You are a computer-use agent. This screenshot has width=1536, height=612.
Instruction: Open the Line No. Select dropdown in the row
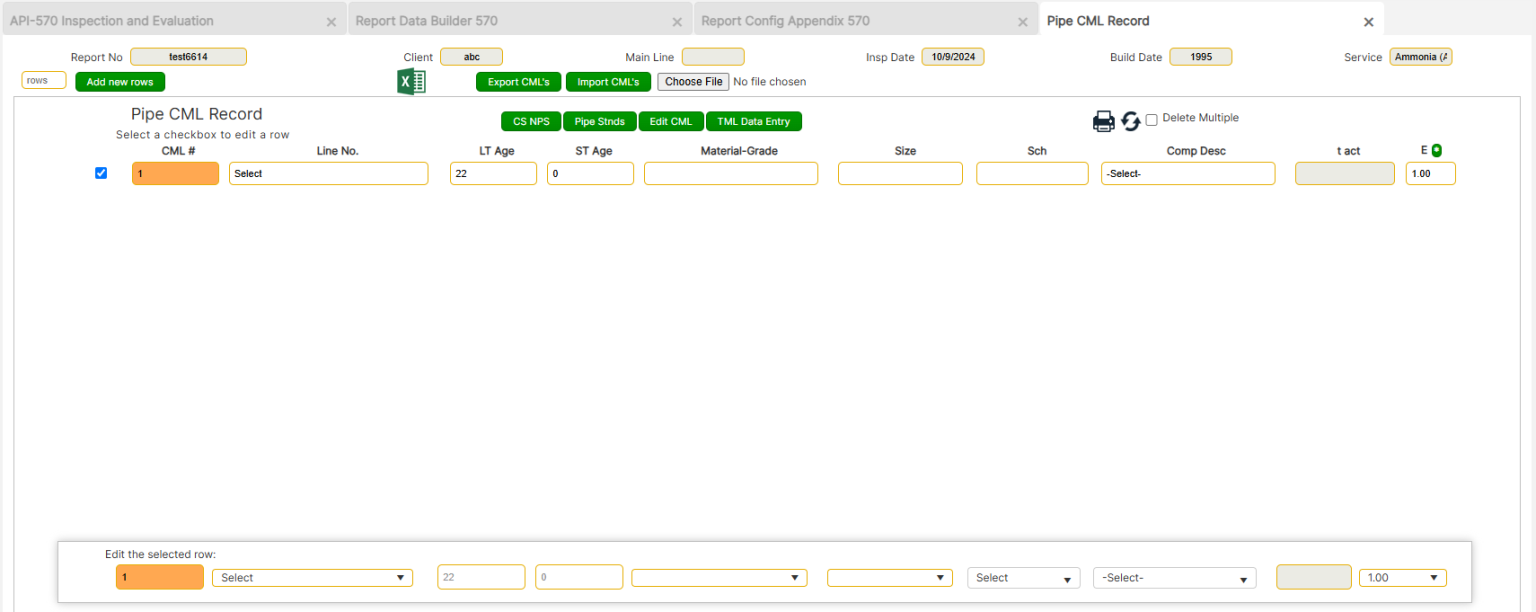coord(328,173)
